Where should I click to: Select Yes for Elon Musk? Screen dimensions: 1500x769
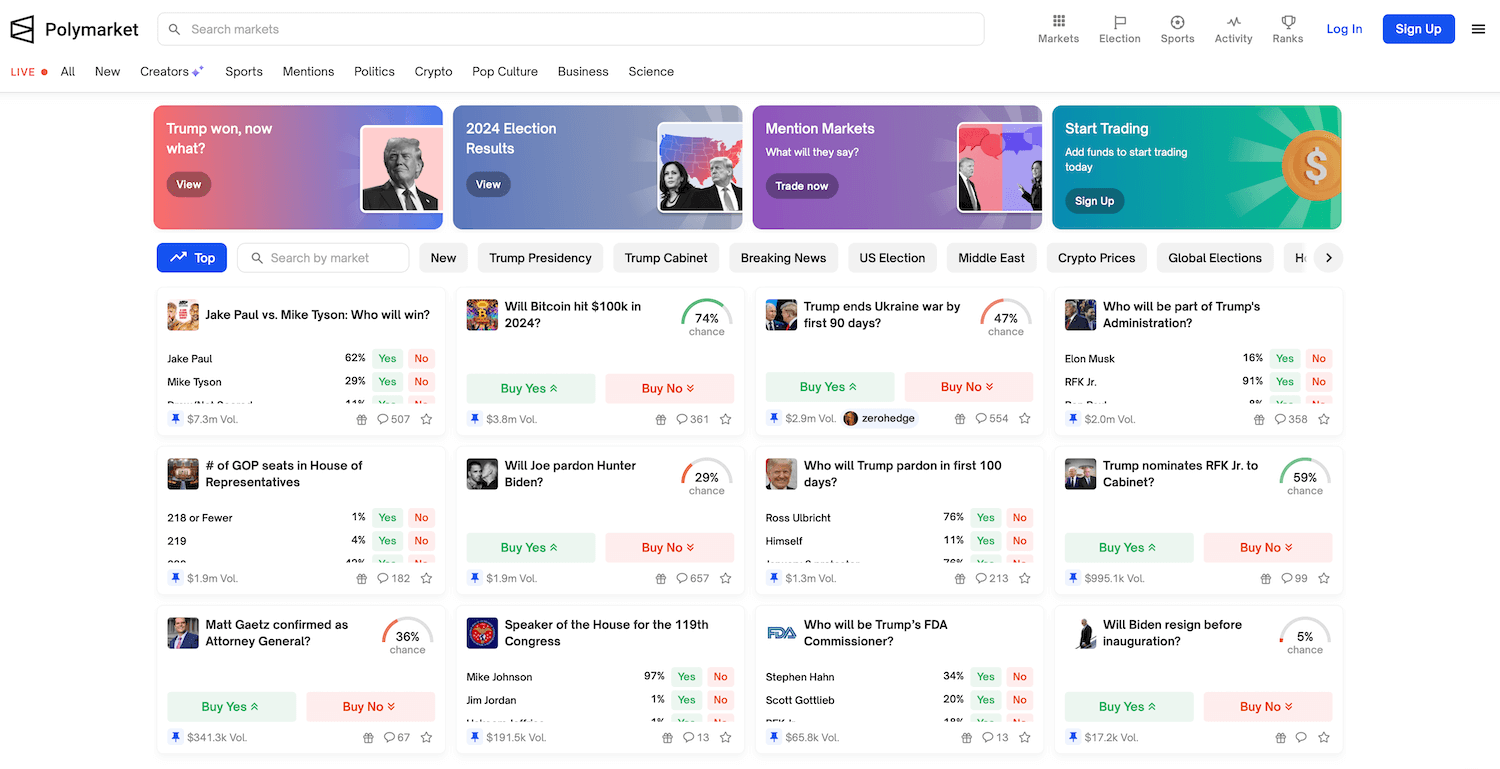coord(1285,358)
